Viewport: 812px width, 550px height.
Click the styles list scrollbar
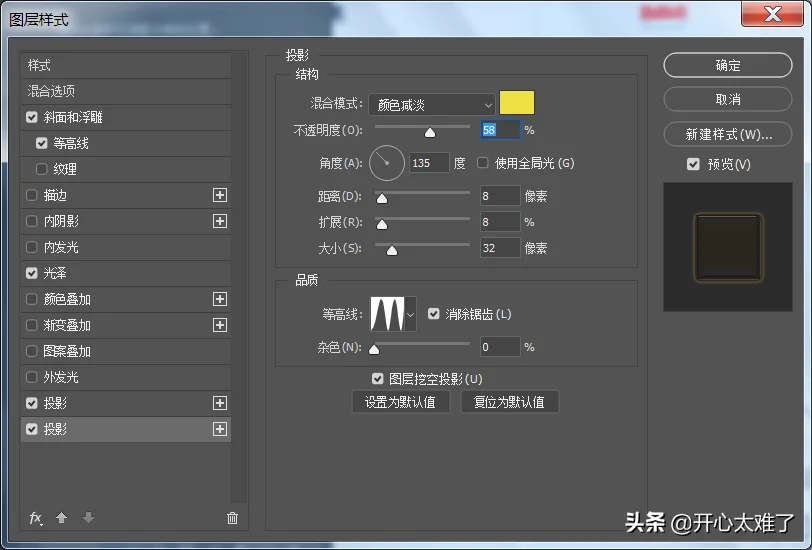[x=239, y=277]
